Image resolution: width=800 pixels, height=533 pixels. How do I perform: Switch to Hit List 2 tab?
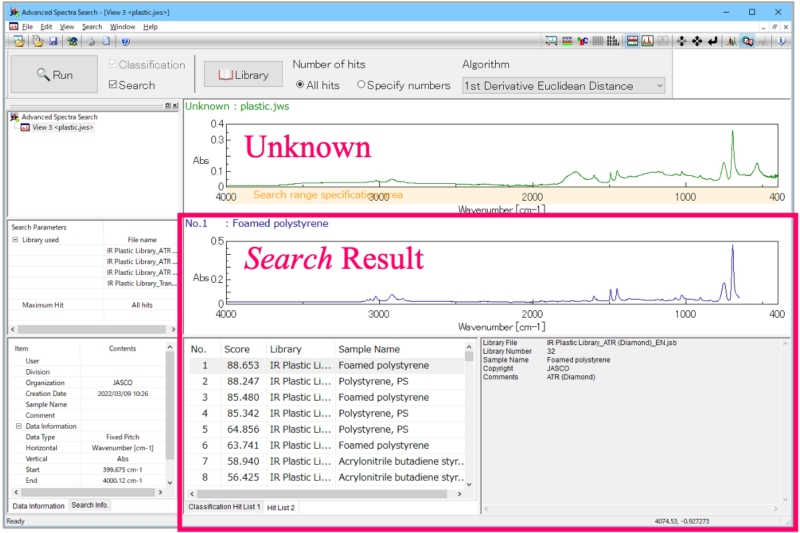point(281,507)
